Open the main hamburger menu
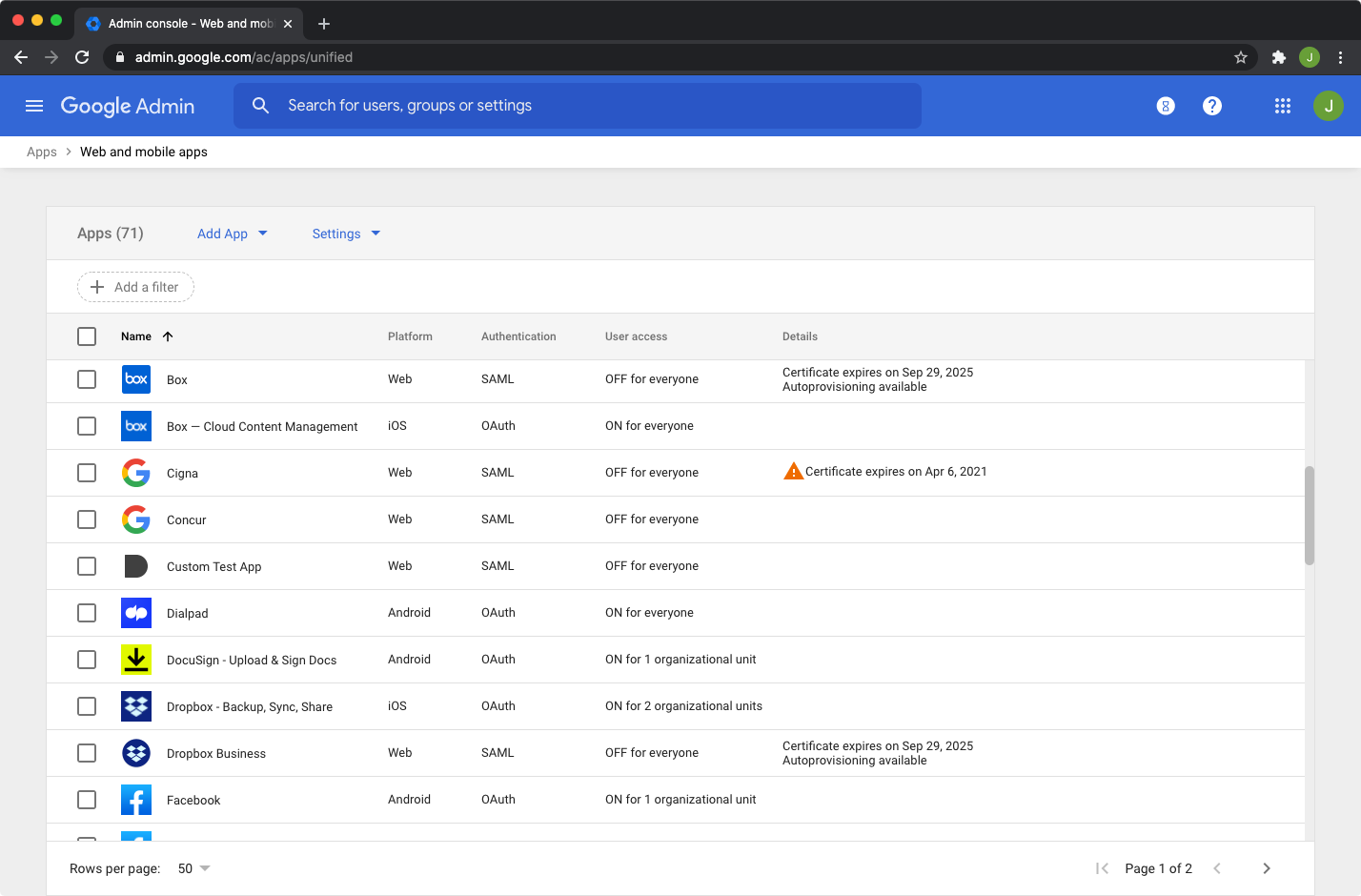 click(x=34, y=106)
